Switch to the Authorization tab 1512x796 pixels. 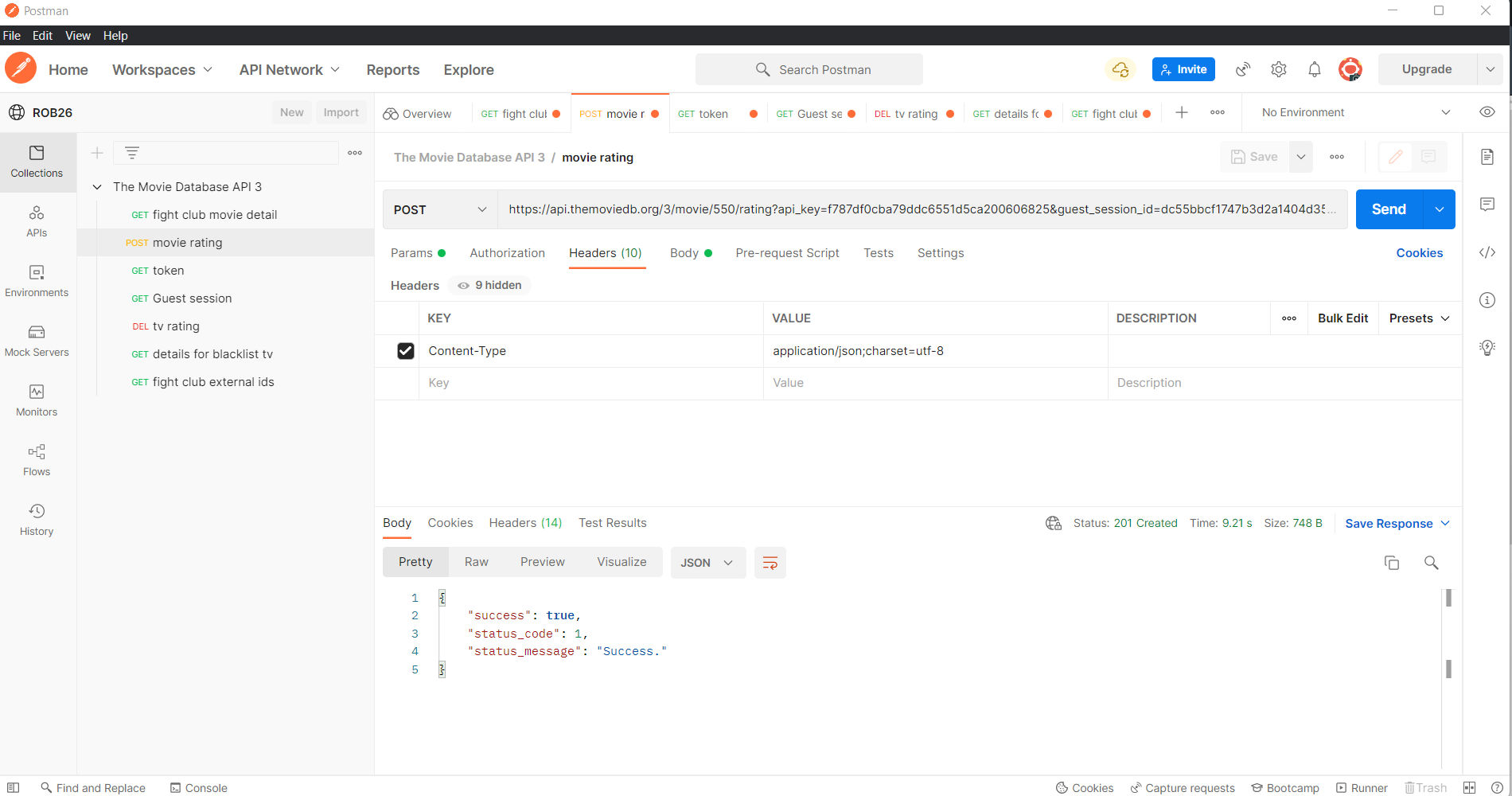(507, 253)
